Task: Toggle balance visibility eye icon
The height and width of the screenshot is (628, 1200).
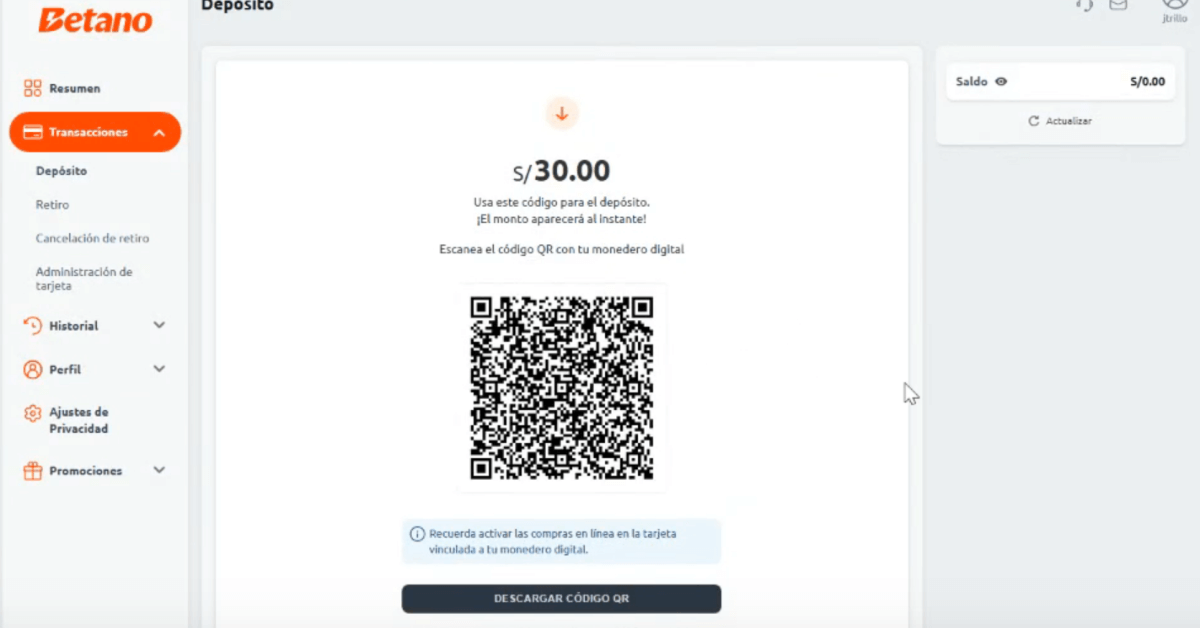Action: 1001,82
